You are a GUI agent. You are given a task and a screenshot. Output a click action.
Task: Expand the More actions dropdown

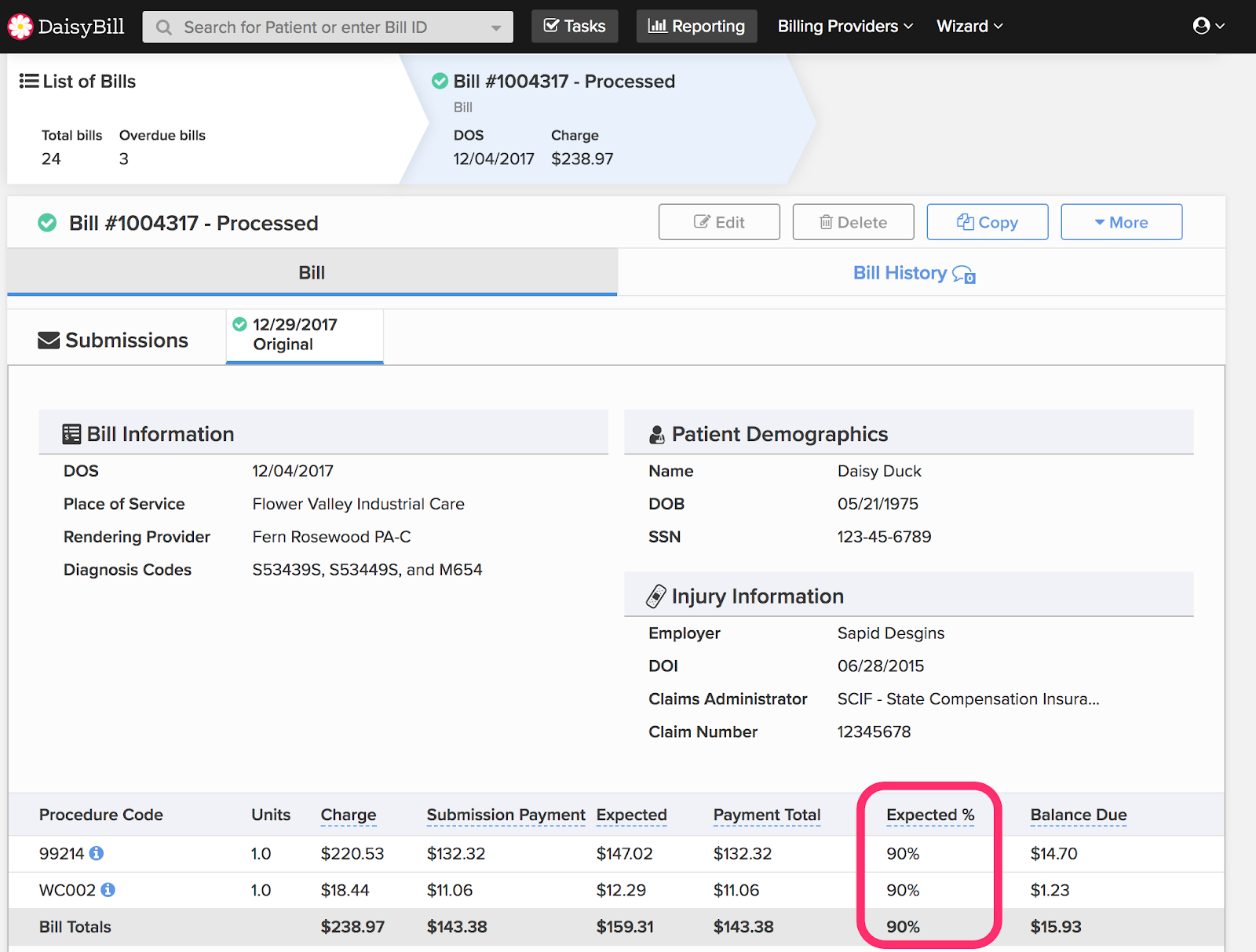pyautogui.click(x=1121, y=222)
